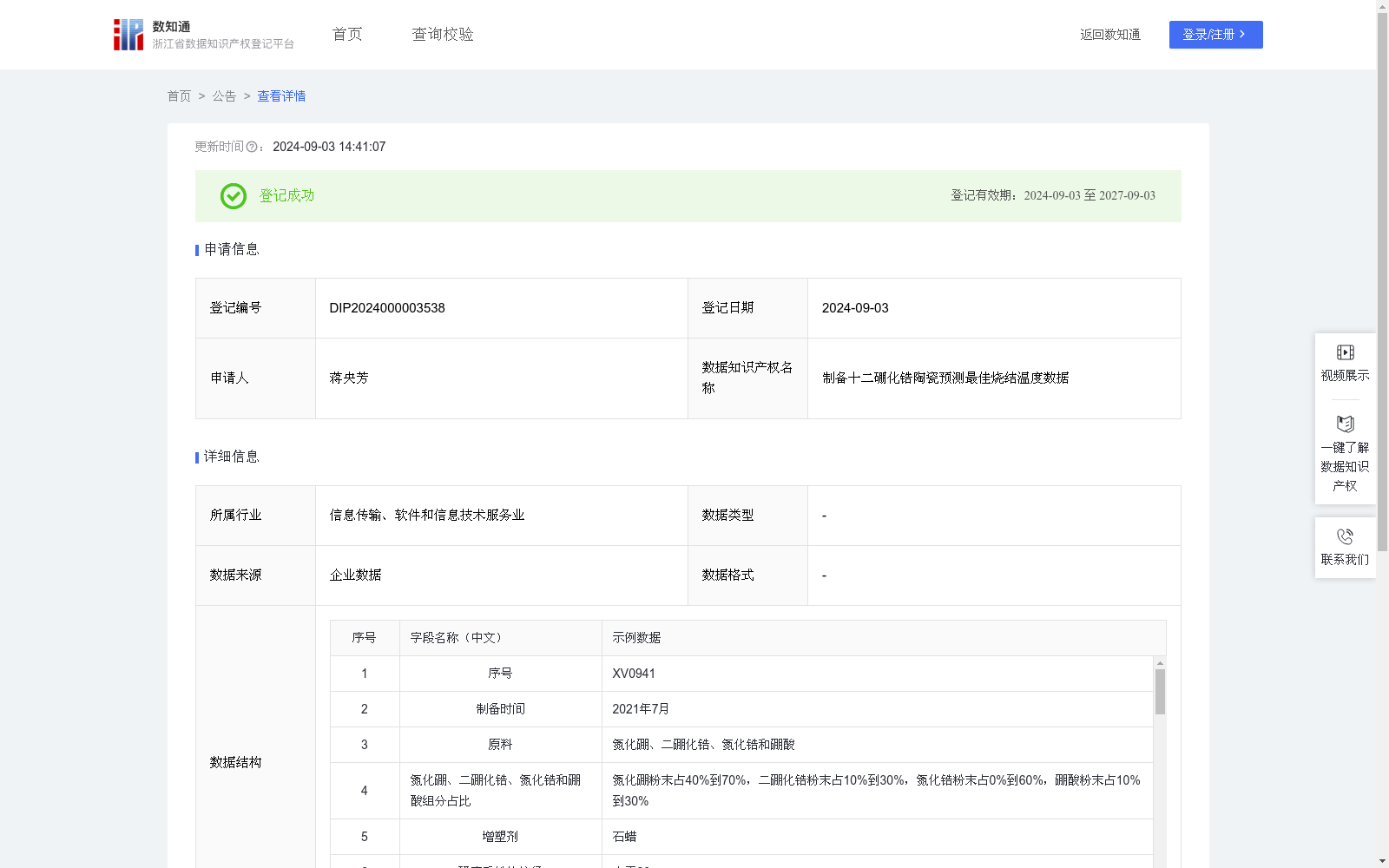Screen dimensions: 1389x868
Task: Click the 企业数据 source value
Action: click(x=355, y=575)
